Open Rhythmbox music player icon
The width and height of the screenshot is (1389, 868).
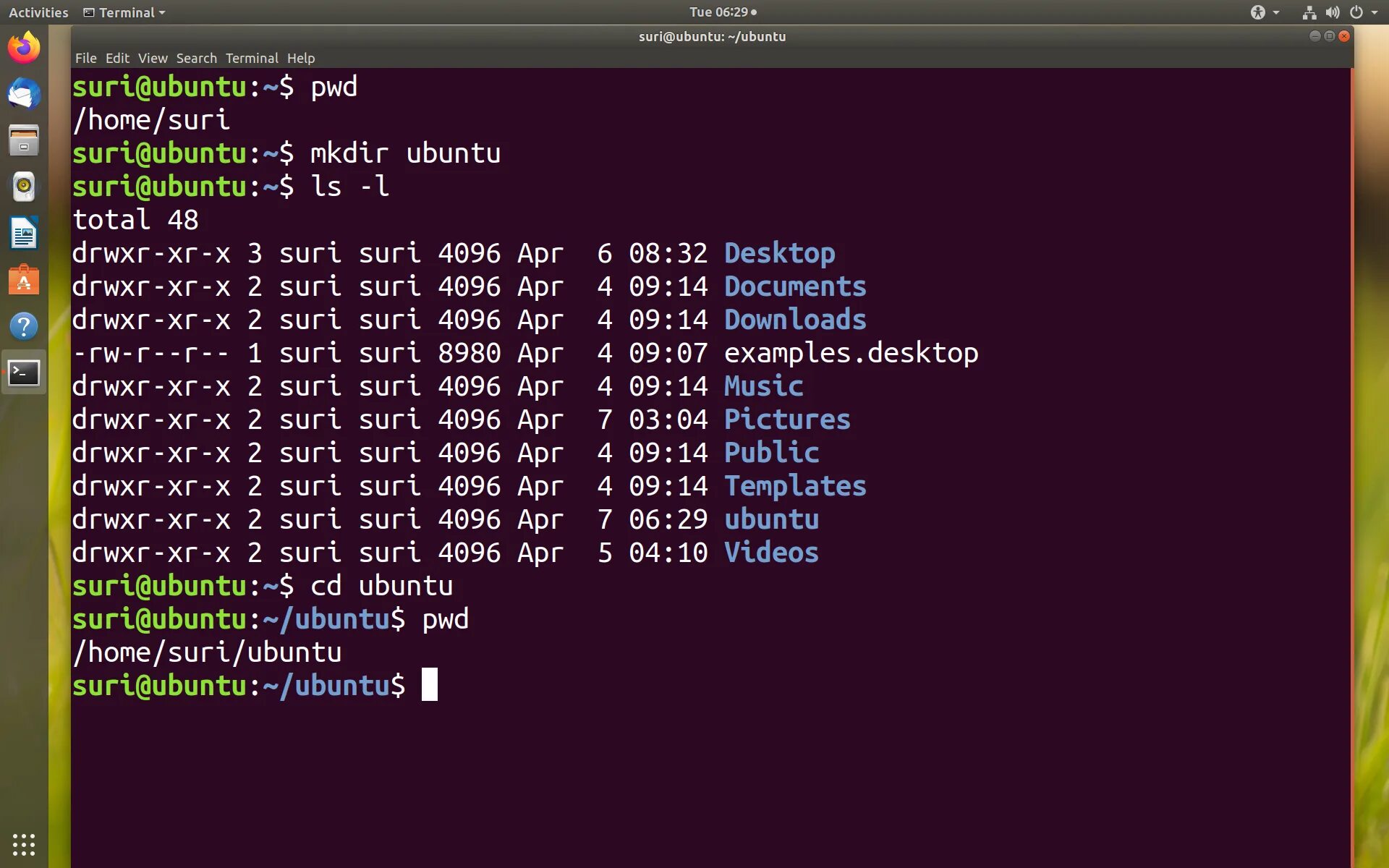pyautogui.click(x=24, y=187)
